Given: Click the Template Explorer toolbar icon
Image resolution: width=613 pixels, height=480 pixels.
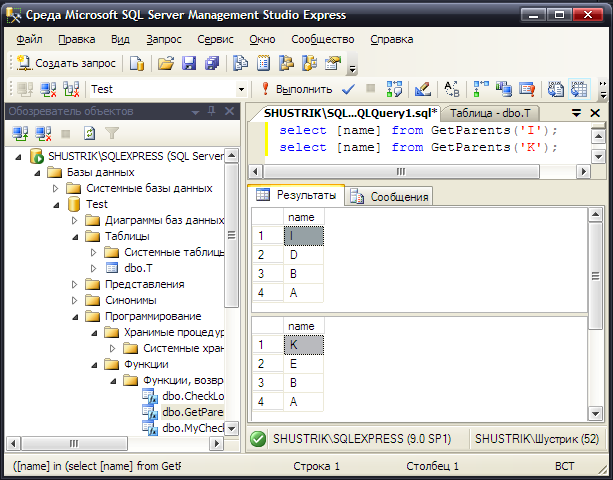Looking at the screenshot, I should pyautogui.click(x=309, y=63).
